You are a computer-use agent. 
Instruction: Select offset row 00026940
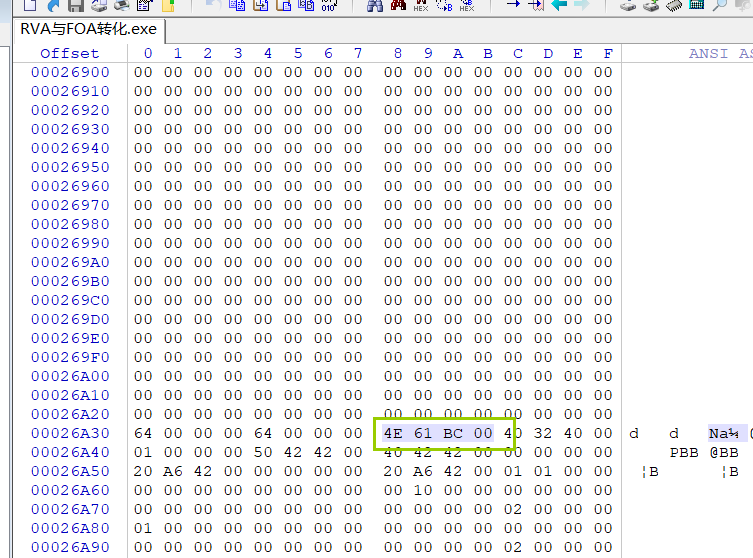(x=71, y=148)
